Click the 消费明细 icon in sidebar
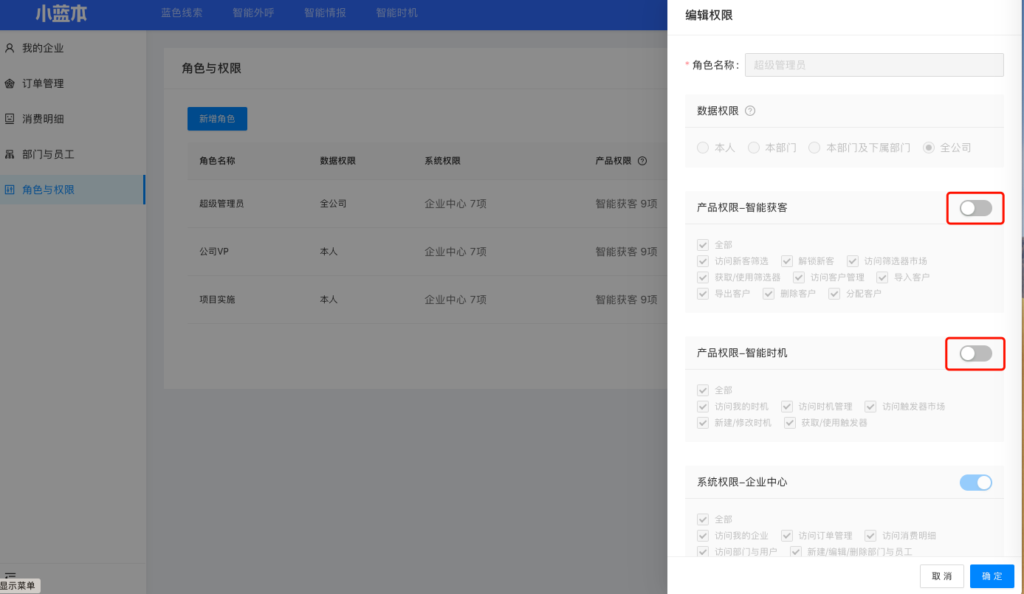Viewport: 1024px width, 594px height. (x=10, y=119)
